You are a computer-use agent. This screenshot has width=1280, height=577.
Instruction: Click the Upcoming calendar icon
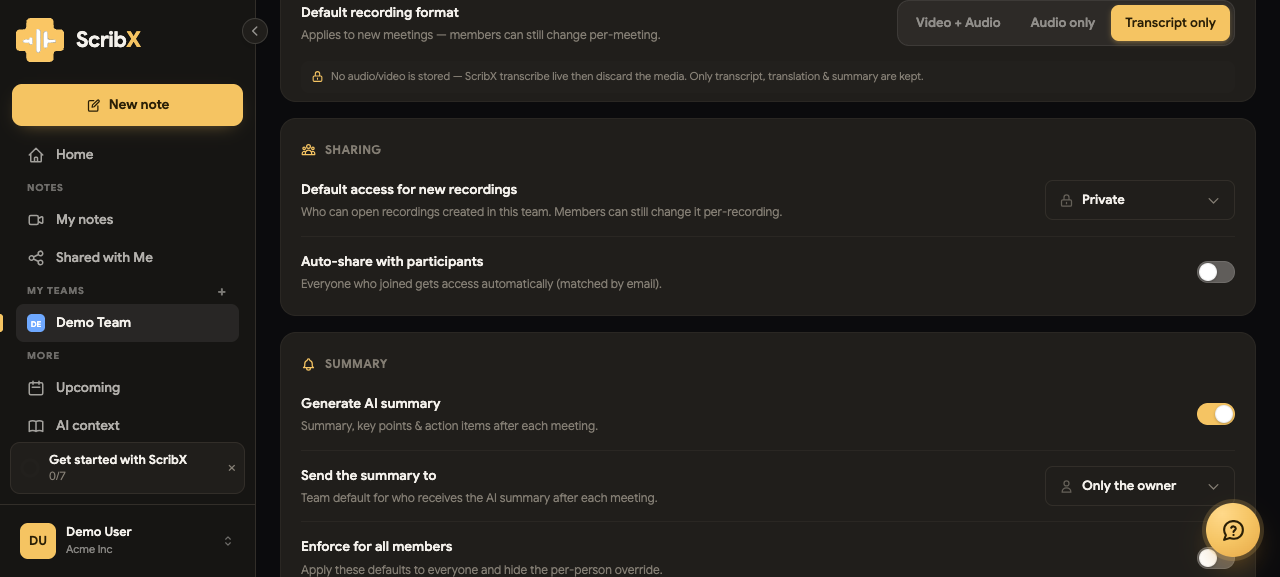point(36,388)
